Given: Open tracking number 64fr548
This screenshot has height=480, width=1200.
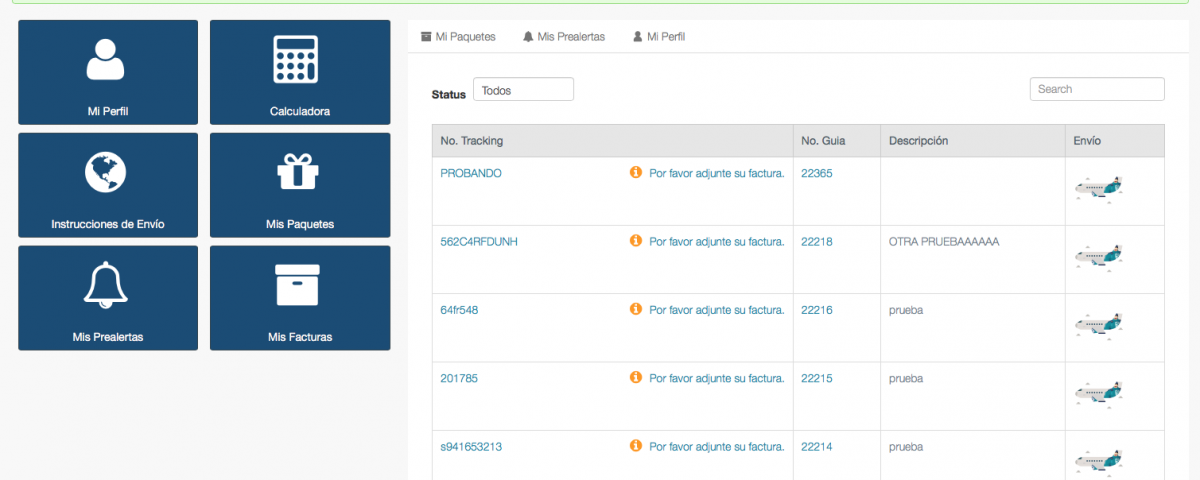Looking at the screenshot, I should 459,310.
